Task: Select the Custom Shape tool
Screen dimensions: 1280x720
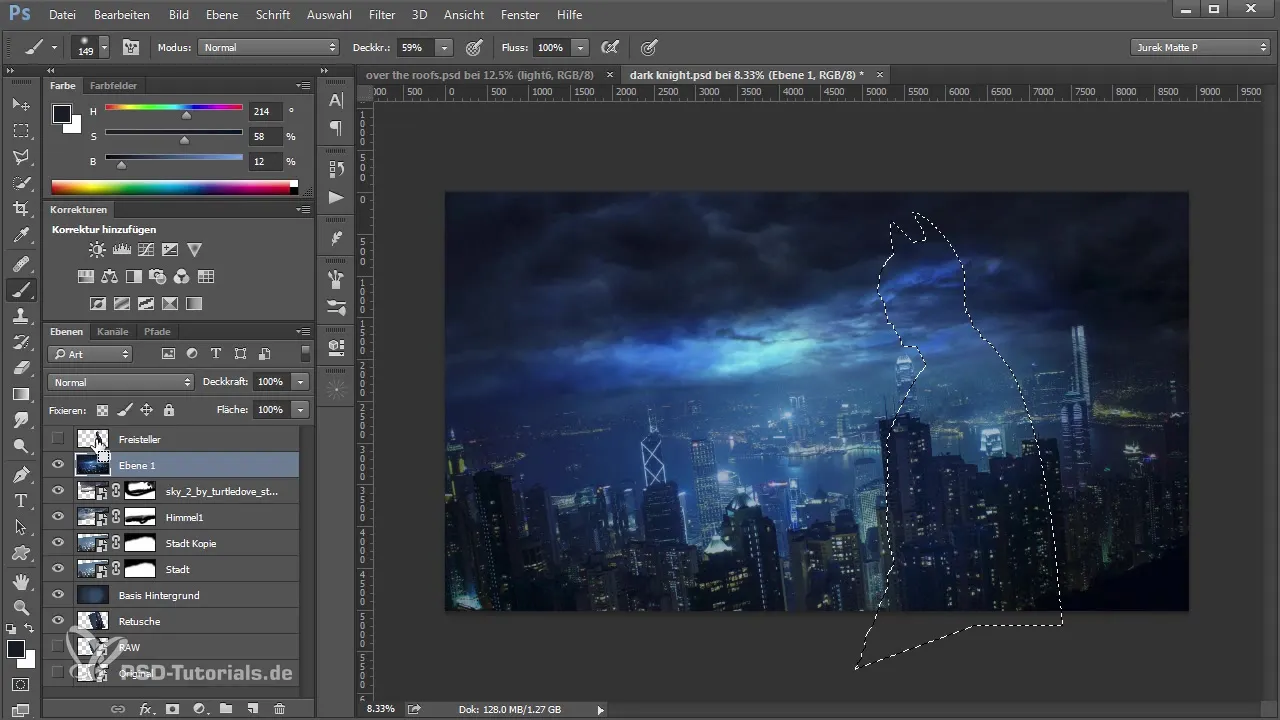Action: coord(20,552)
